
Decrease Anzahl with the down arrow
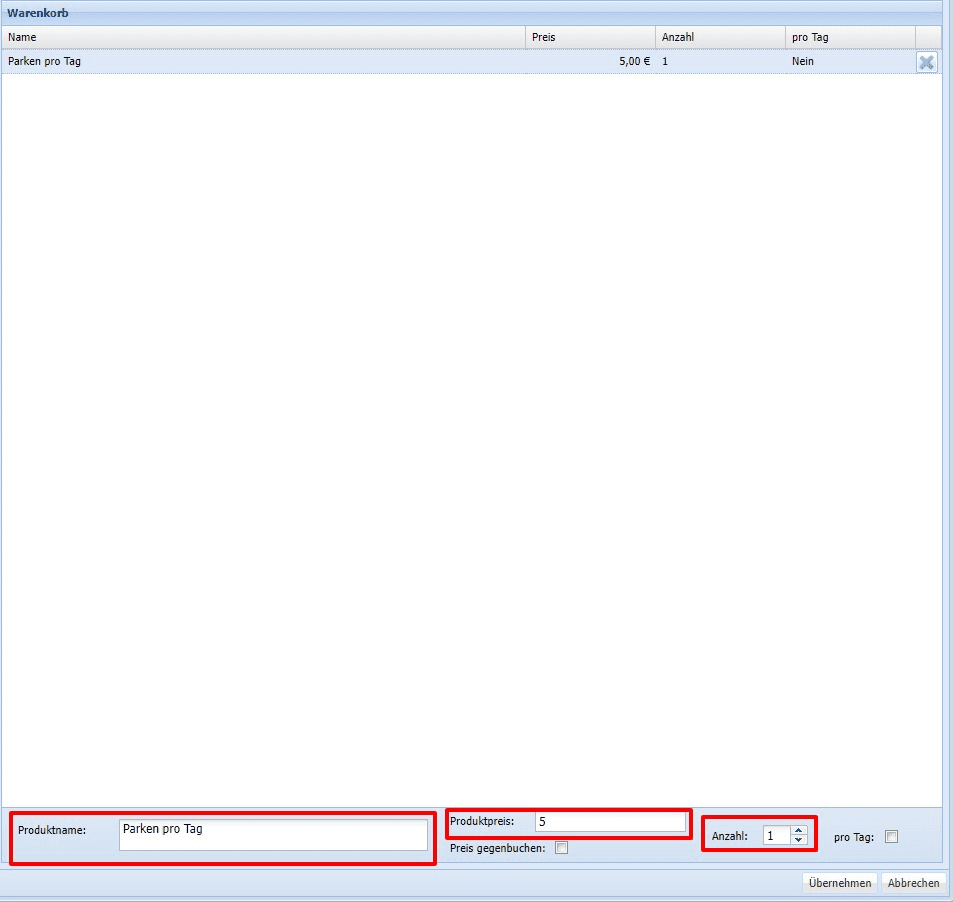coord(798,840)
